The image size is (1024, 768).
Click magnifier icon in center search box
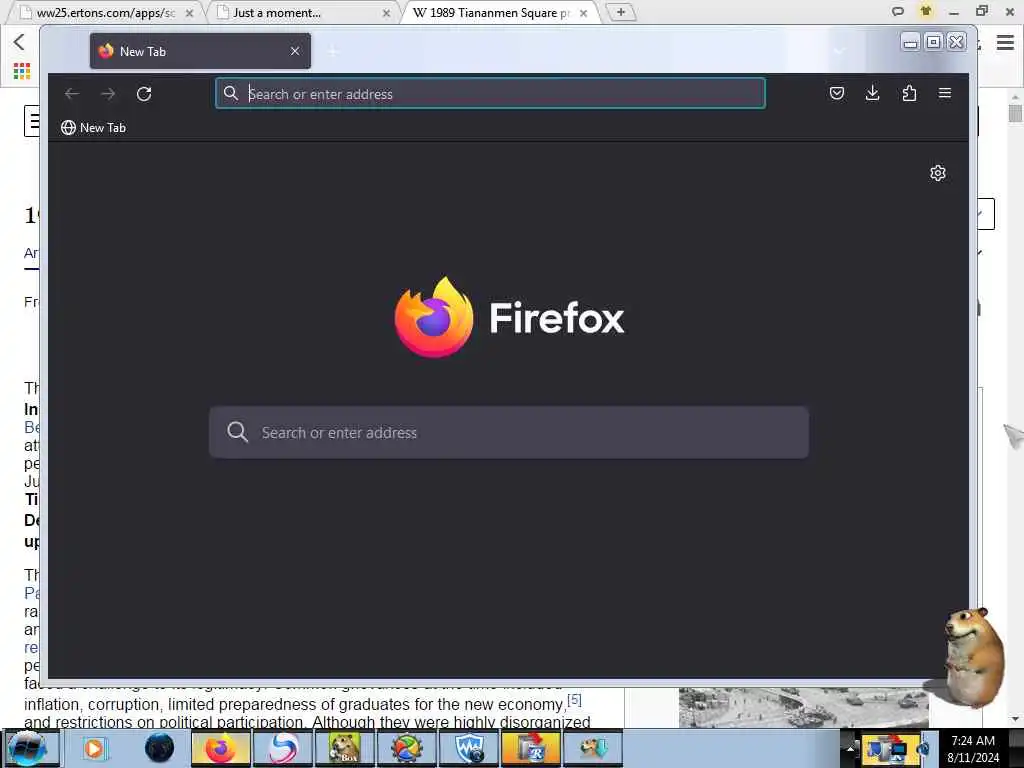pos(237,432)
